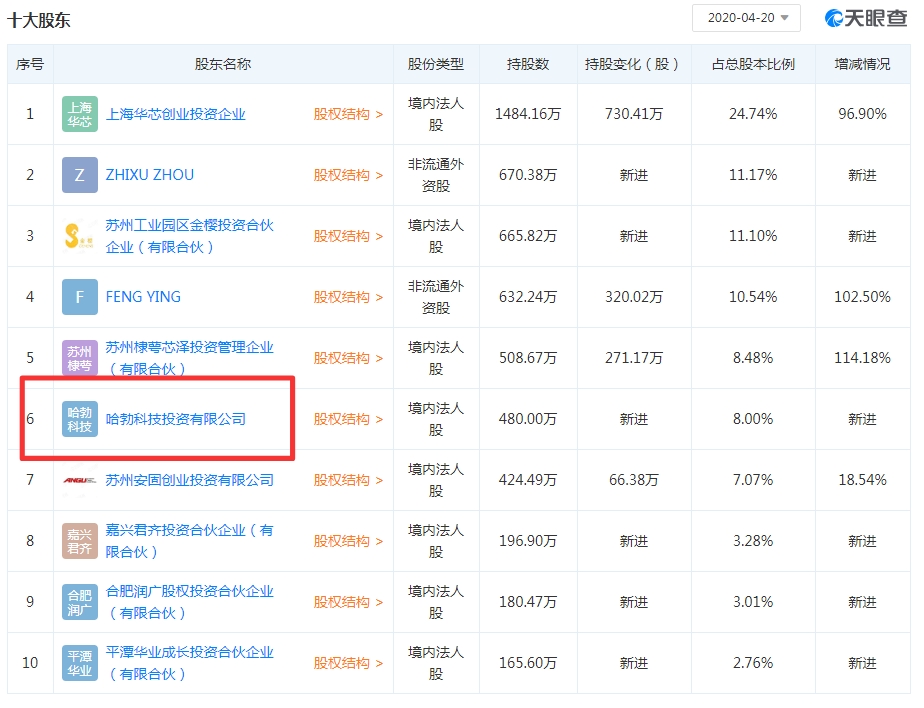Image resolution: width=924 pixels, height=708 pixels.
Task: Select the 102.50% change cell
Action: click(x=863, y=297)
